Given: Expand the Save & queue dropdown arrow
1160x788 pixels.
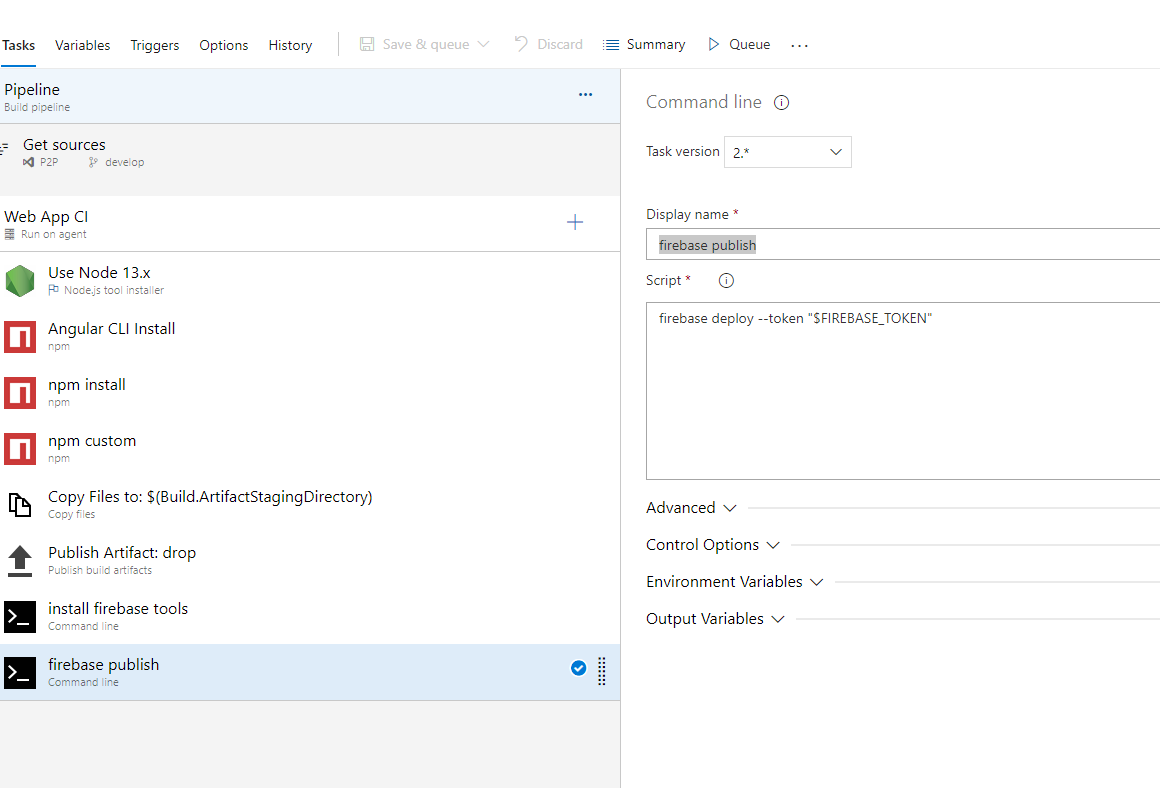Looking at the screenshot, I should click(x=483, y=44).
